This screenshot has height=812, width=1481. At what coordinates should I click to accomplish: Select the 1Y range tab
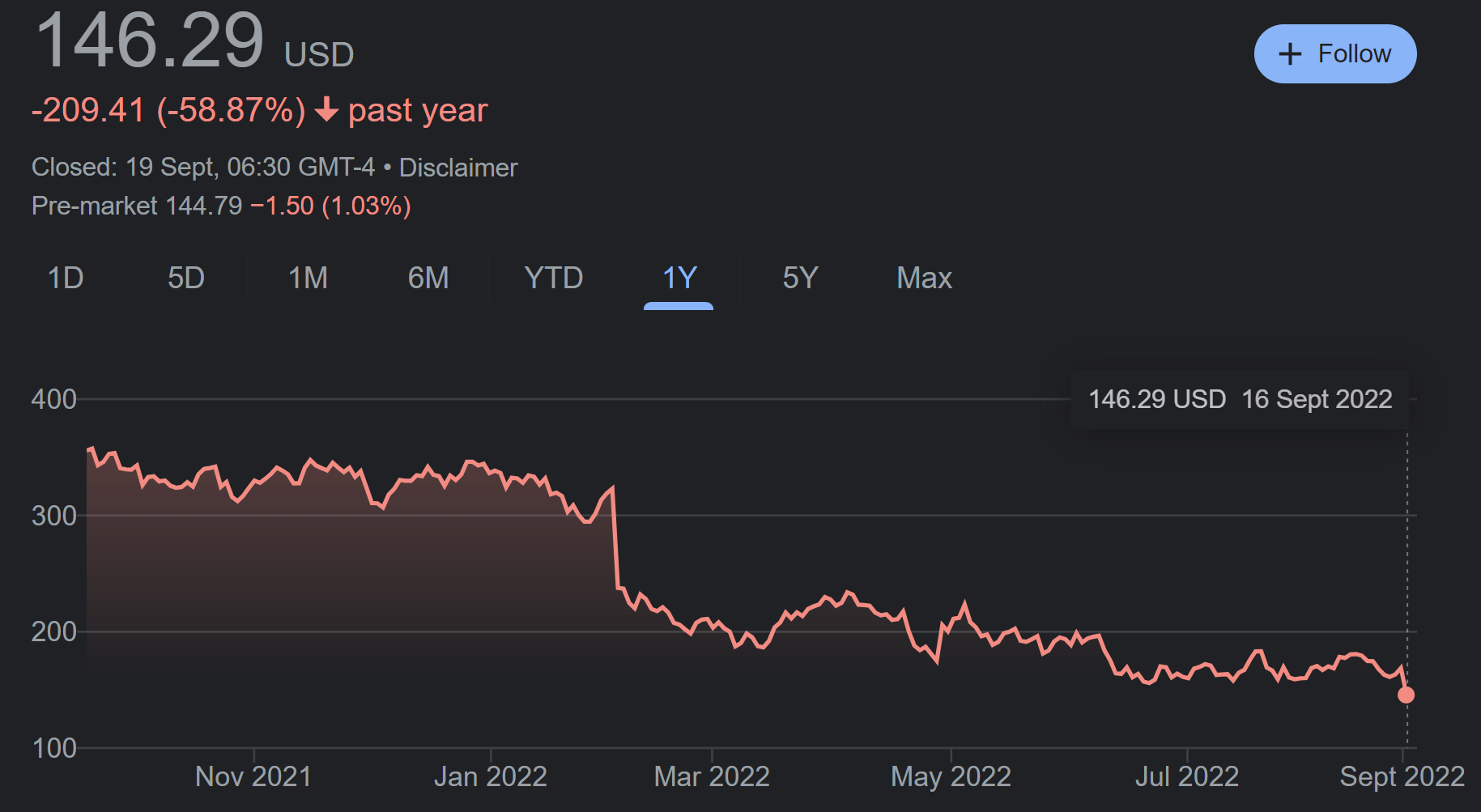pyautogui.click(x=679, y=278)
